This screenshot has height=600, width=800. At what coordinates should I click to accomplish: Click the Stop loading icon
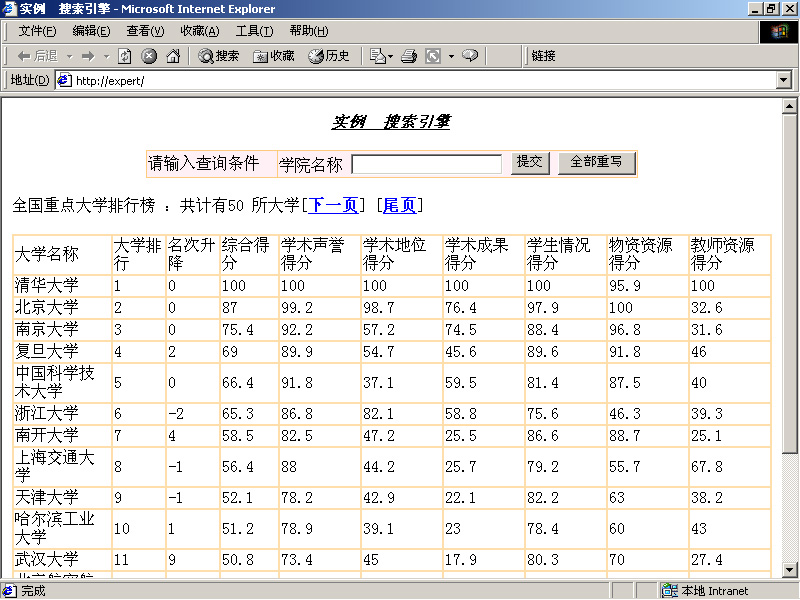pyautogui.click(x=148, y=56)
